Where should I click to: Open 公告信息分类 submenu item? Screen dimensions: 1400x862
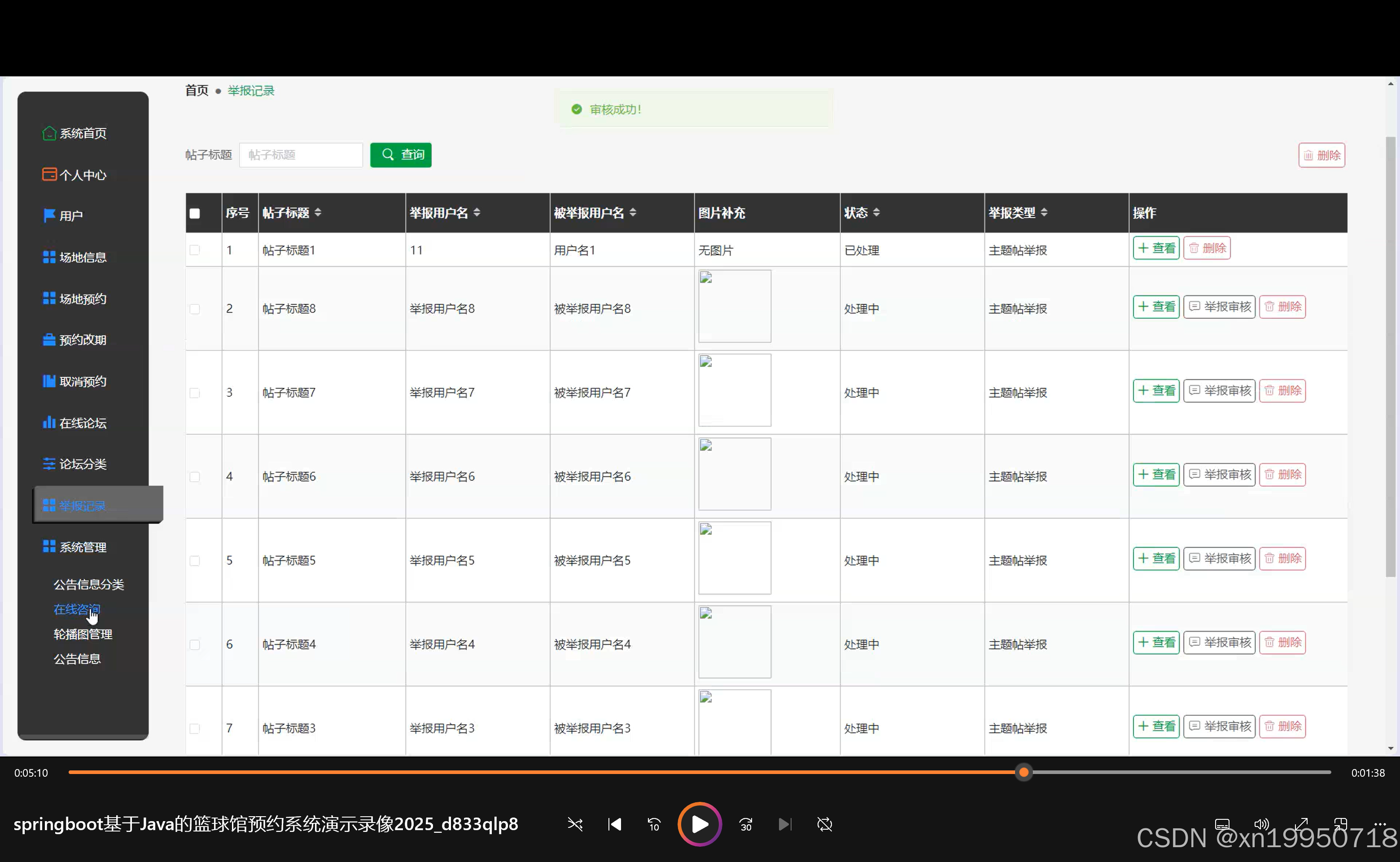click(x=88, y=585)
